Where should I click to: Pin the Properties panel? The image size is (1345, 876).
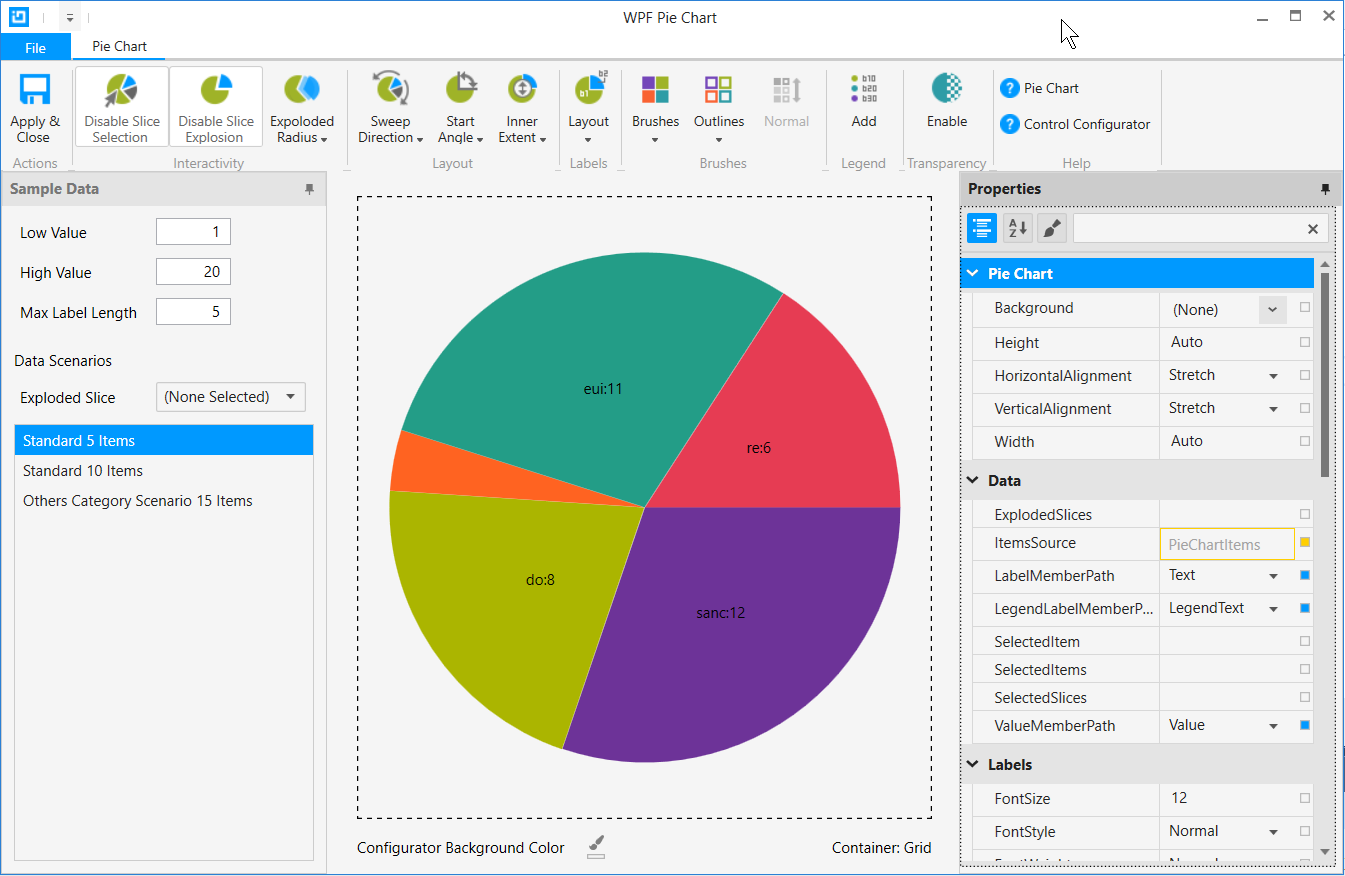(1325, 189)
